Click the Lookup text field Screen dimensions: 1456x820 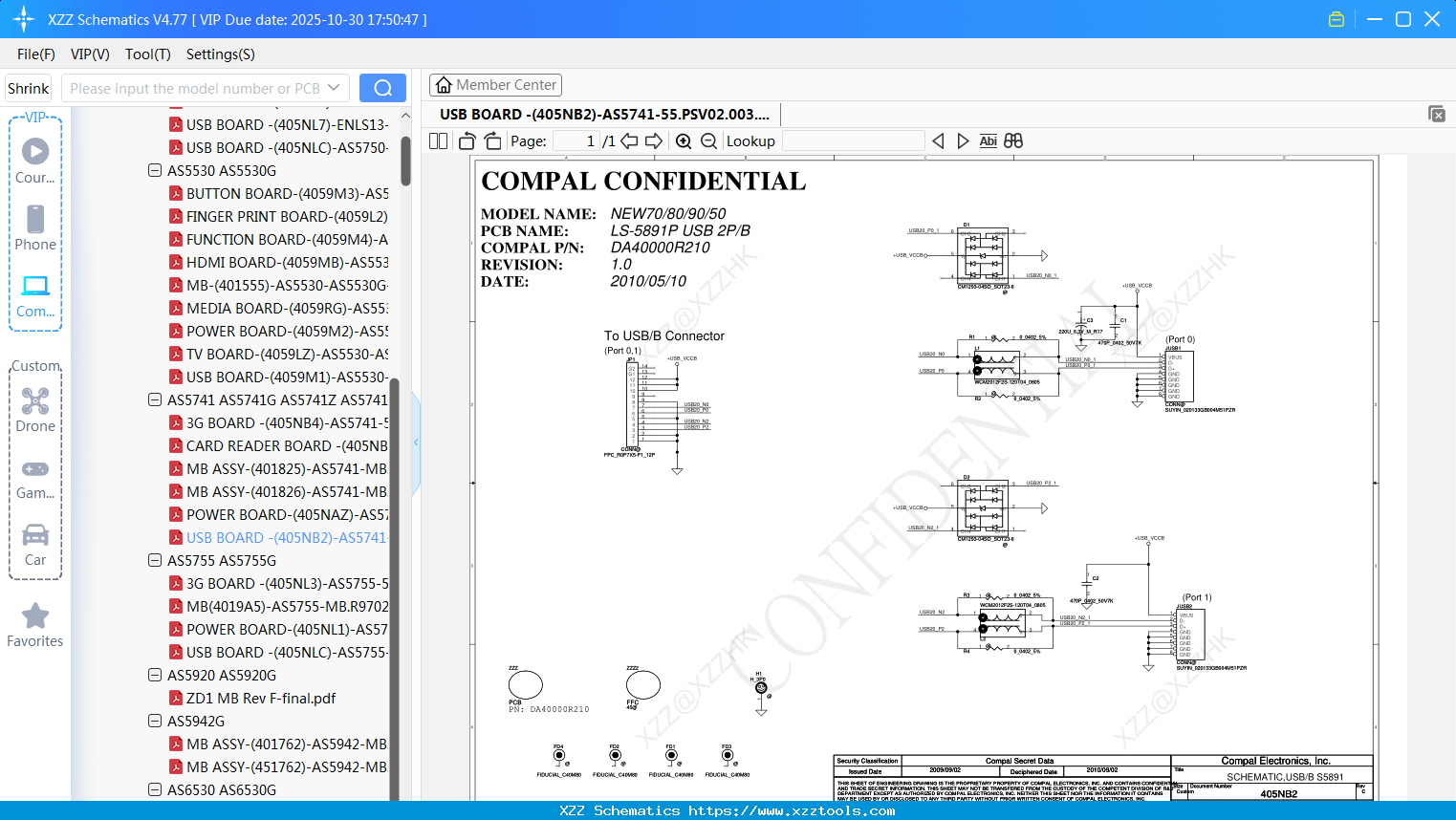[853, 140]
